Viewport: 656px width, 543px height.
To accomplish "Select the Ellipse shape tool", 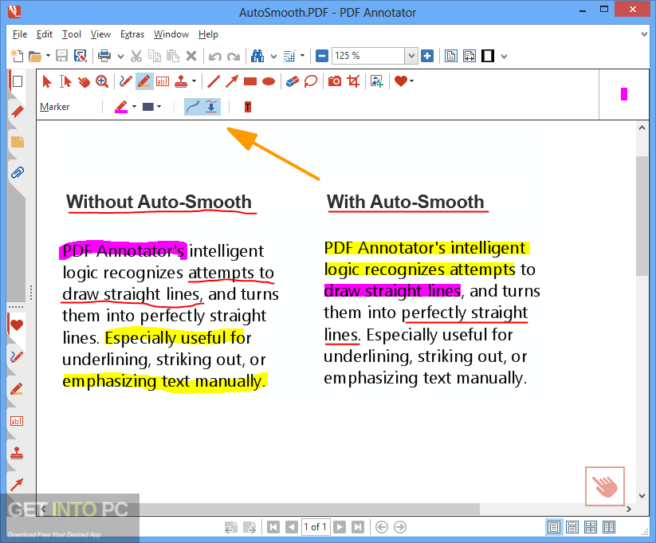I will (x=268, y=81).
